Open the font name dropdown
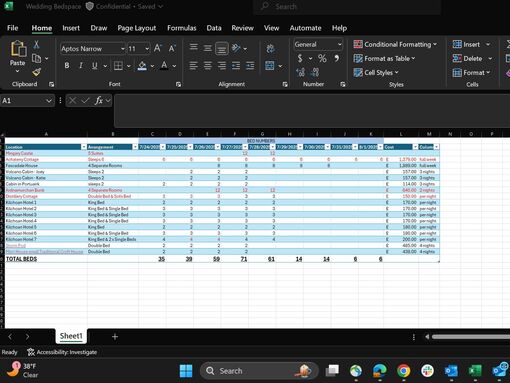Image resolution: width=510 pixels, height=383 pixels. (x=123, y=49)
